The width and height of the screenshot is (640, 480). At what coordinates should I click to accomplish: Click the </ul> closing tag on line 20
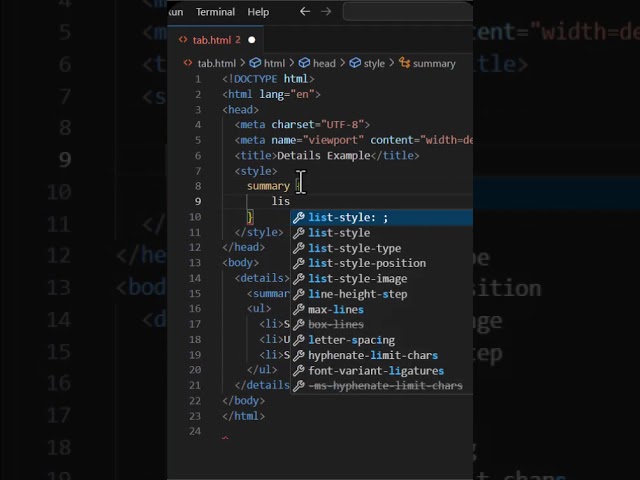262,369
